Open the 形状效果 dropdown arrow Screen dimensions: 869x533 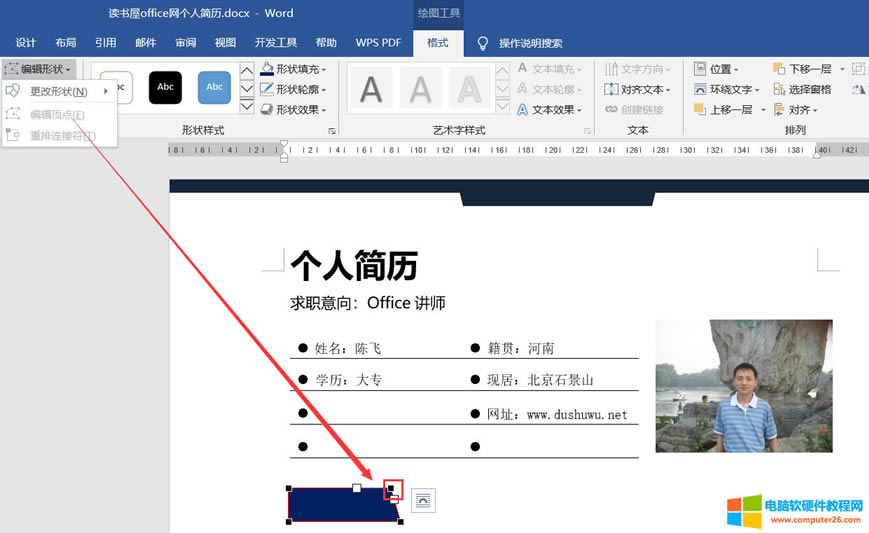click(324, 110)
